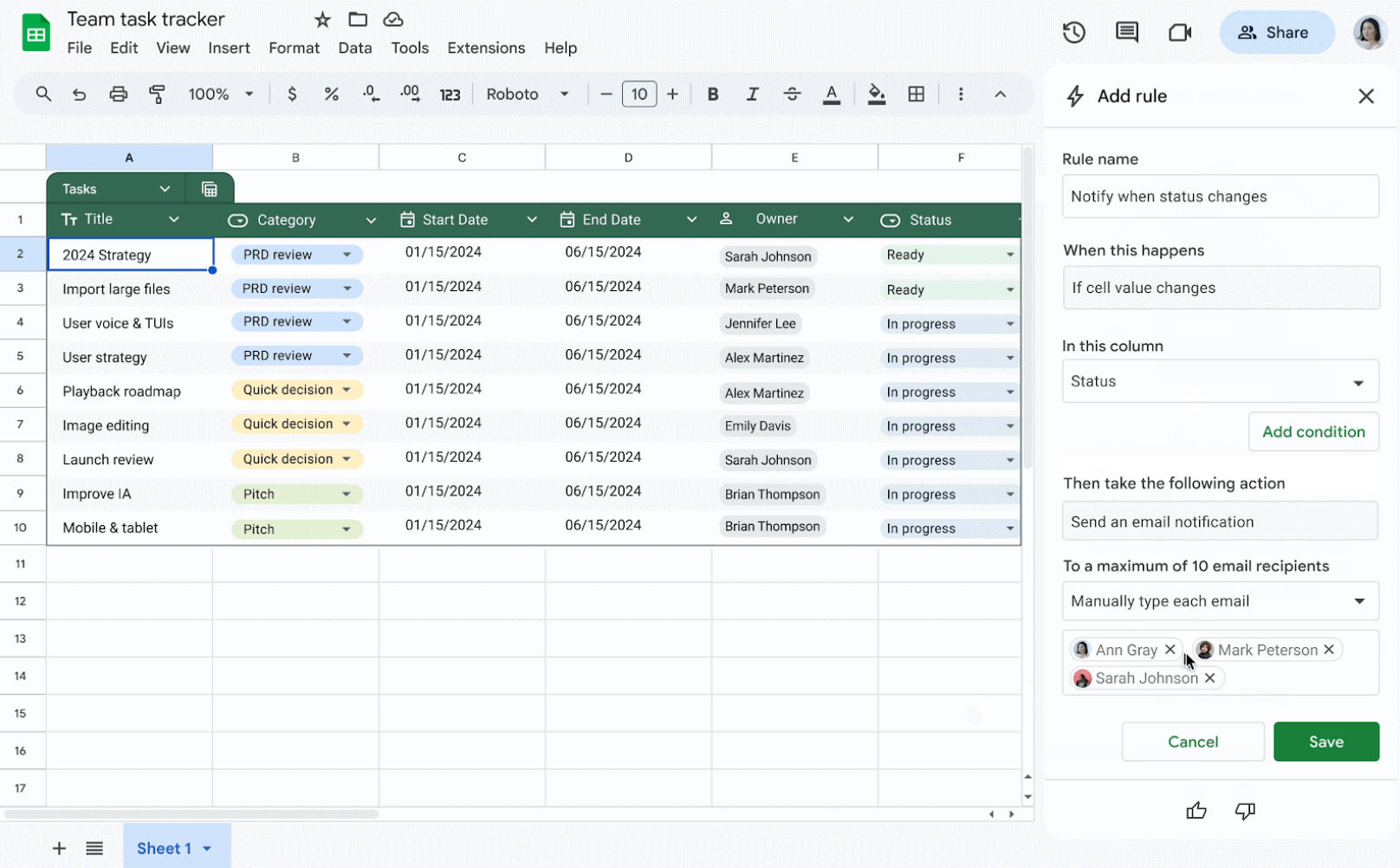The height and width of the screenshot is (868, 1400).
Task: Cancel the new rule
Action: click(1193, 742)
